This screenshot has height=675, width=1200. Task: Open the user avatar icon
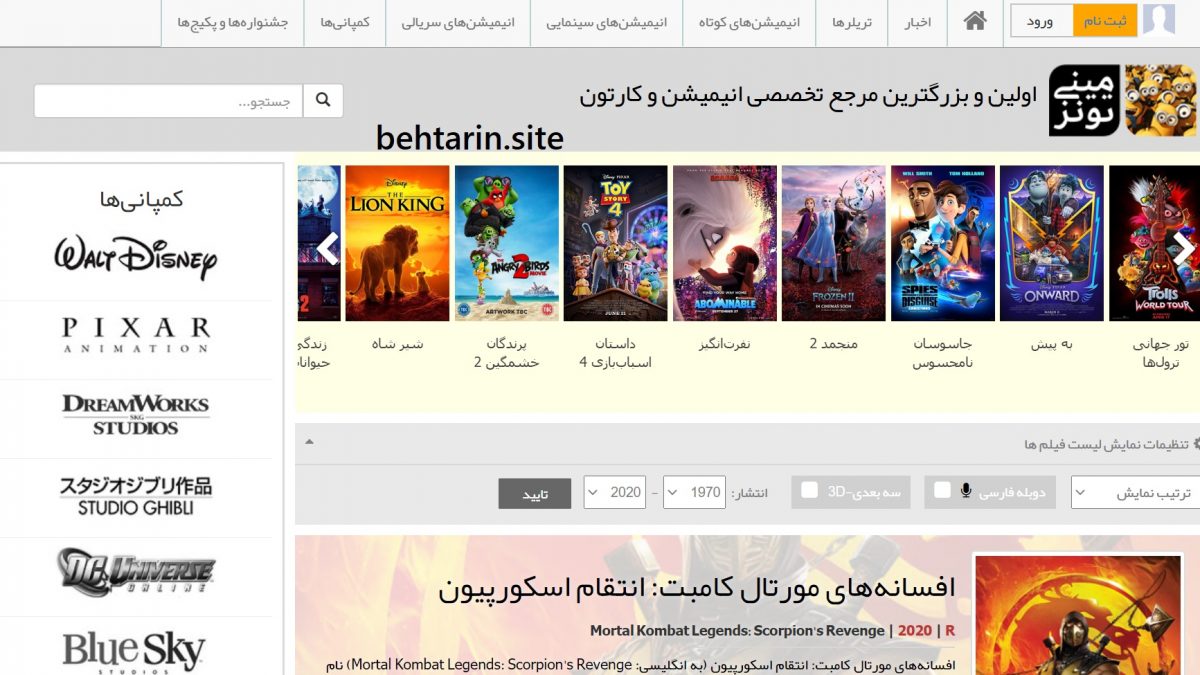[x=1159, y=20]
